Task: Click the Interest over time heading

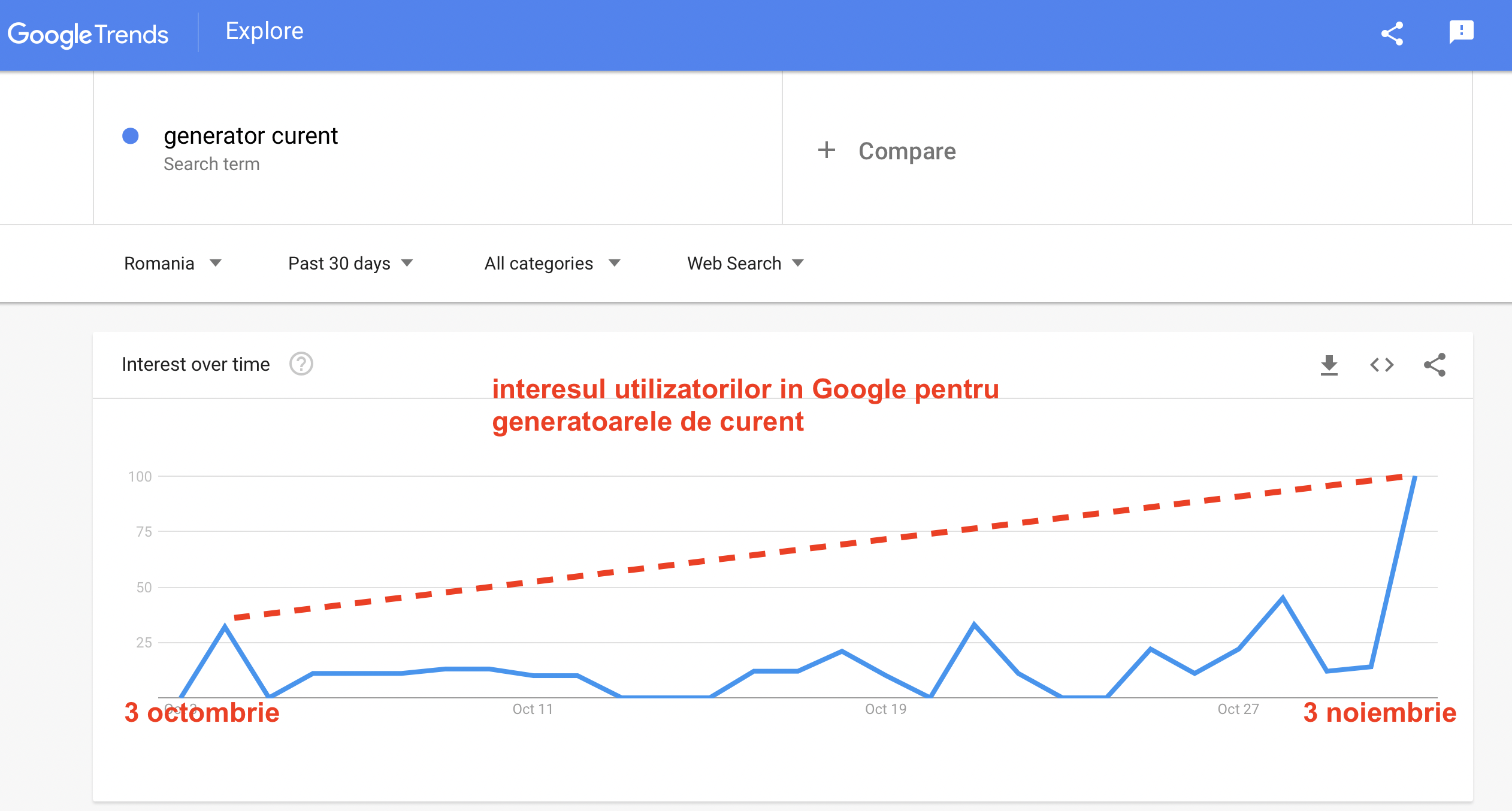Action: point(195,364)
